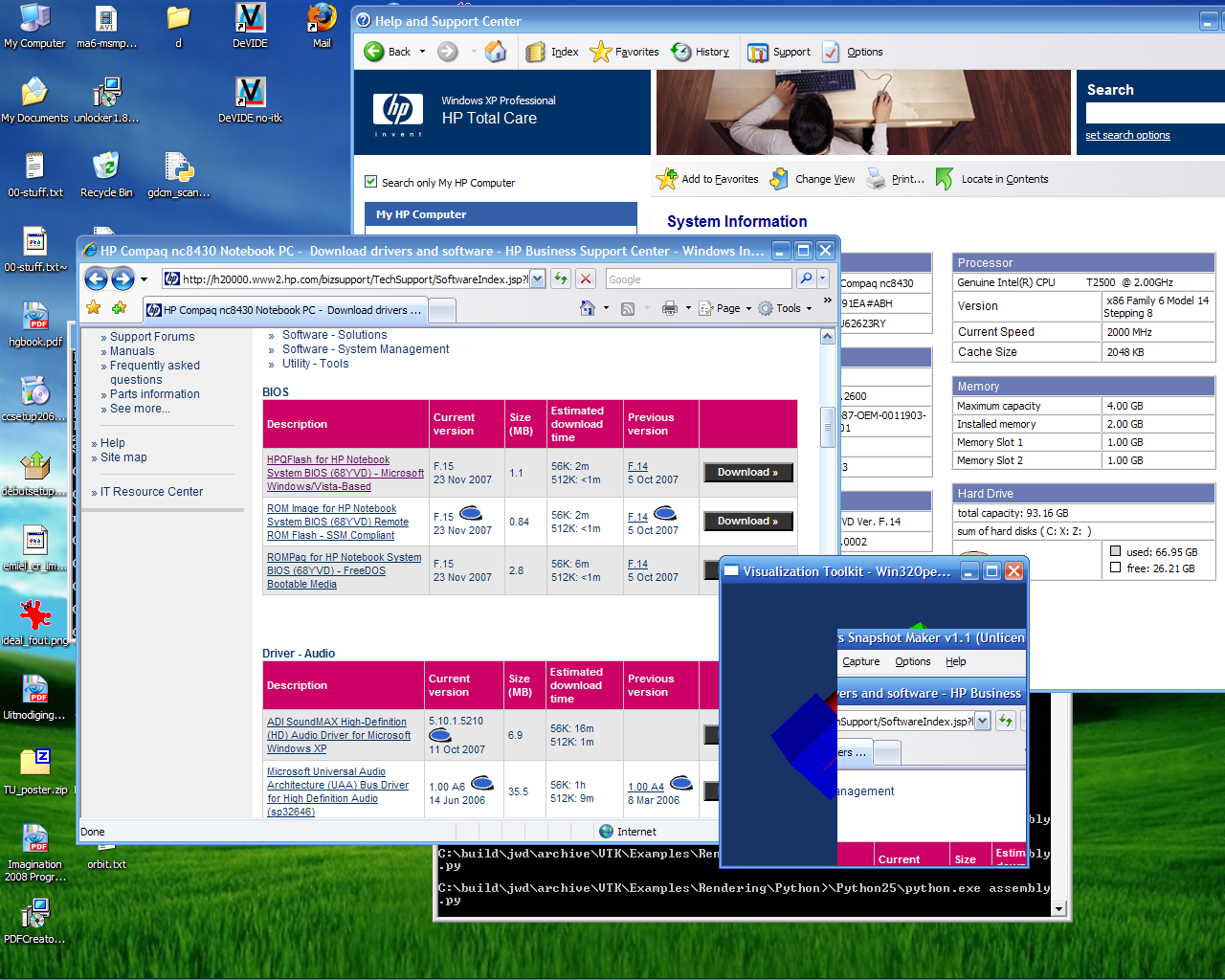Click the My HP Computer panel header
Screen dimensions: 1225x980
(501, 214)
